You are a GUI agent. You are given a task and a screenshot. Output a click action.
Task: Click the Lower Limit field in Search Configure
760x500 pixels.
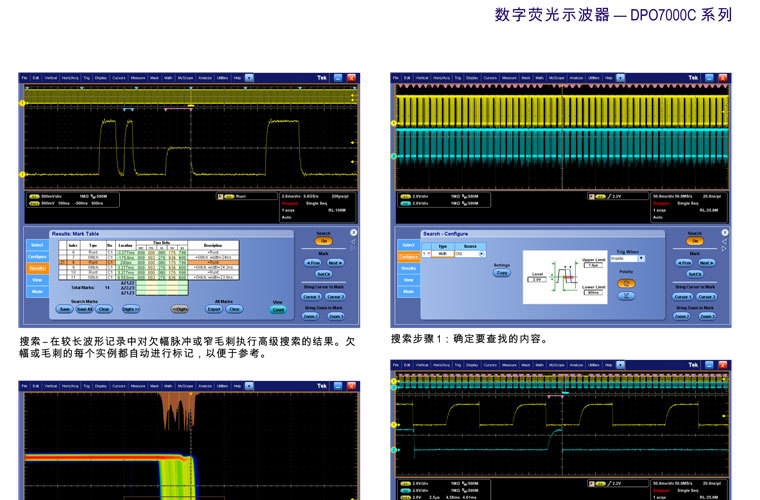click(x=593, y=293)
